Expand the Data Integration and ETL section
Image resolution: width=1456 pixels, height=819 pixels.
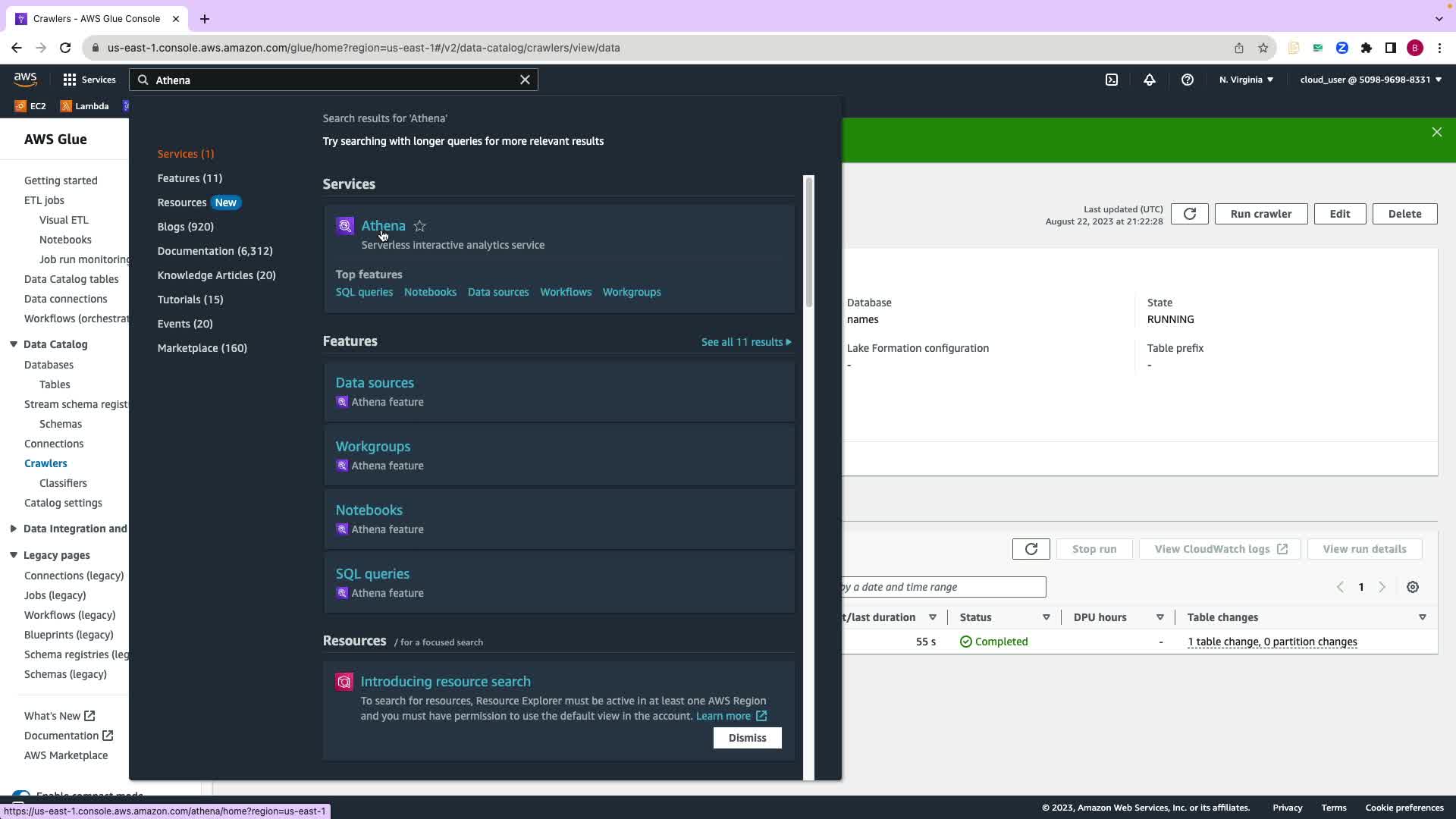pyautogui.click(x=14, y=529)
